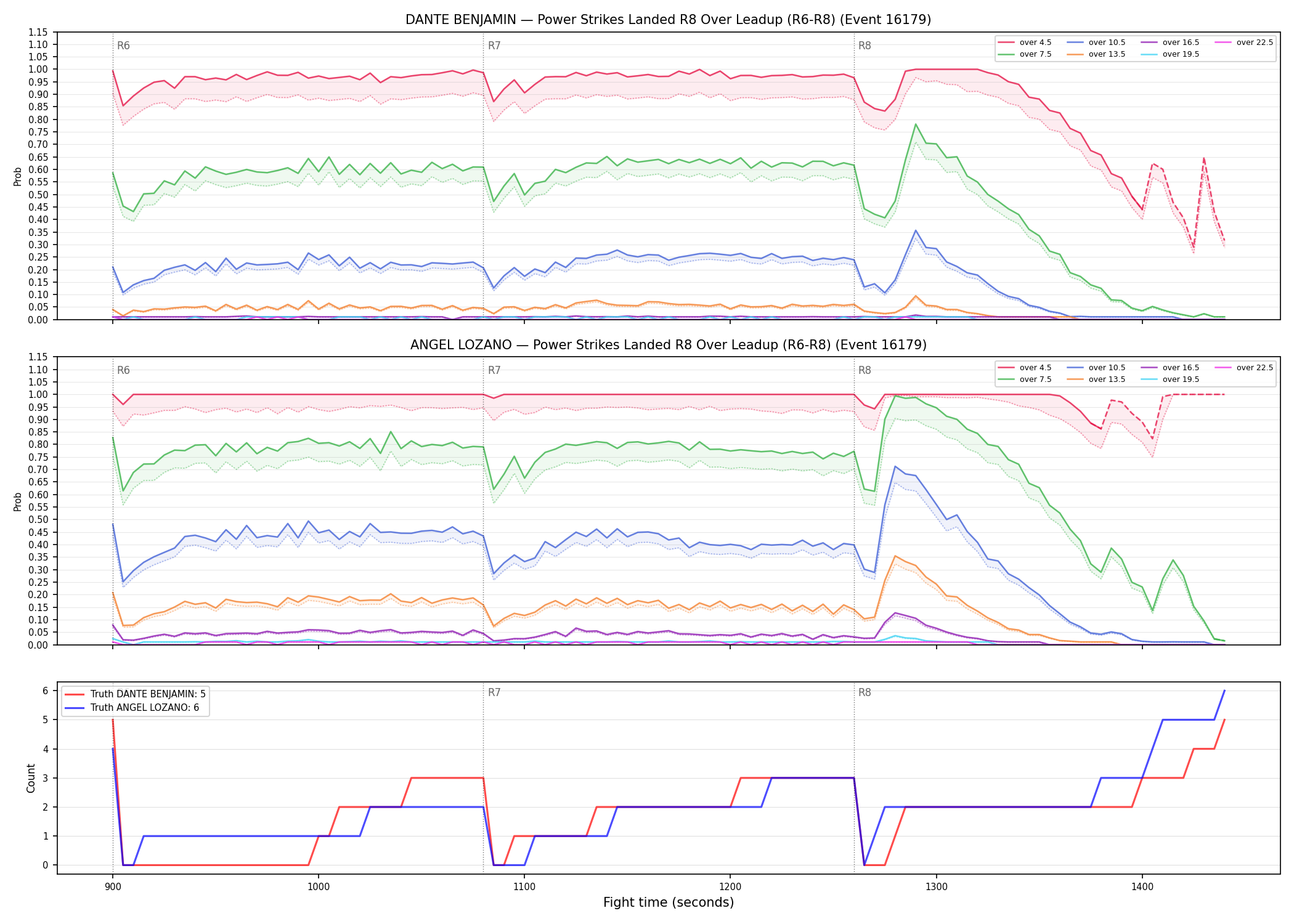The height and width of the screenshot is (924, 1294).
Task: Click the 1 tick on the Count axis
Action: (x=45, y=836)
